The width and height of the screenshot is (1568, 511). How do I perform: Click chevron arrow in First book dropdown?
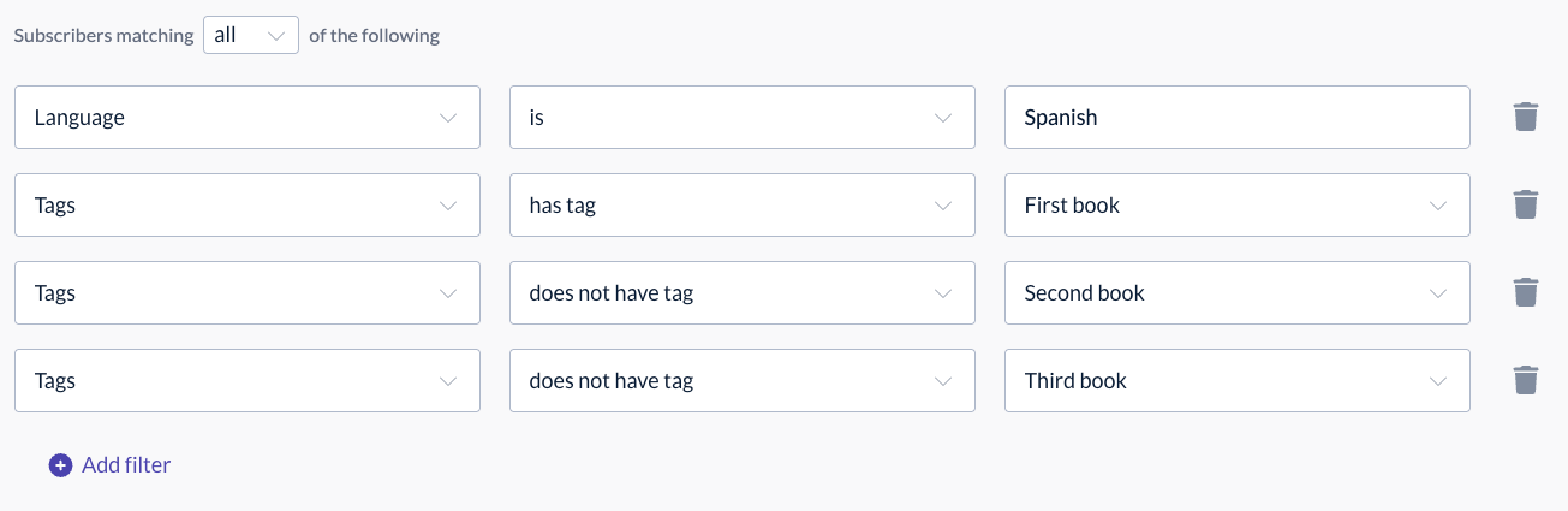click(1438, 206)
